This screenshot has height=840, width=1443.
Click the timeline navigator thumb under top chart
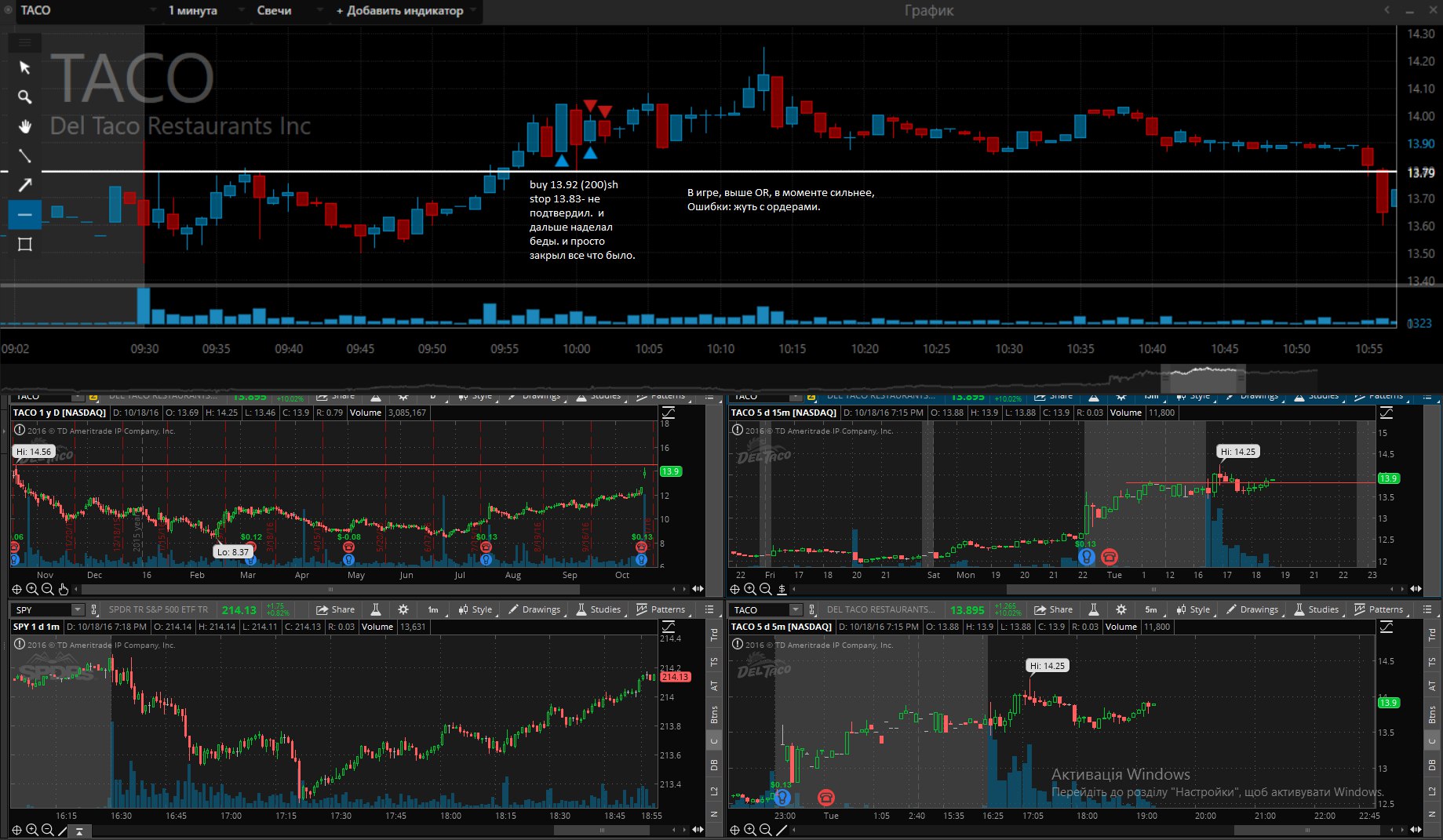(x=1202, y=377)
